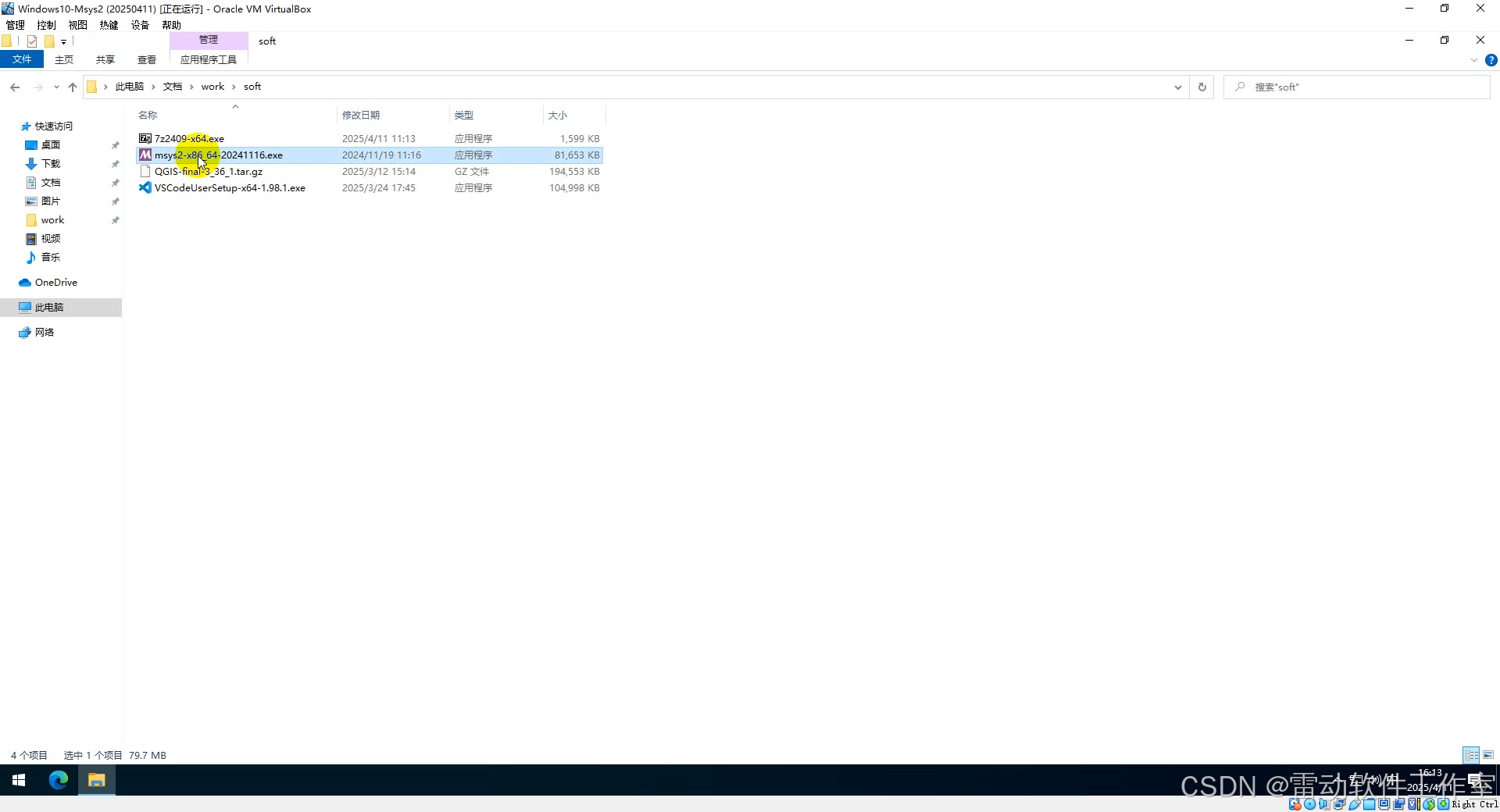
Task: Select the 7z2409-x64.exe file icon
Action: 145,139
